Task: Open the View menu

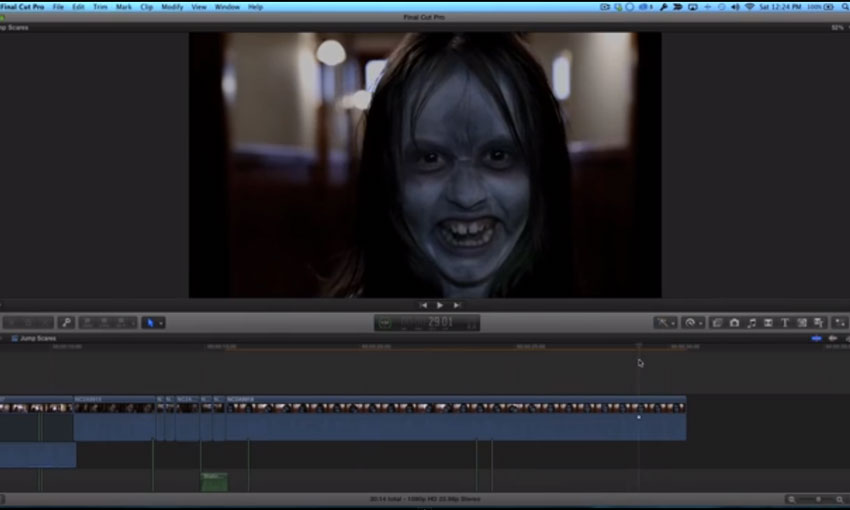Action: coord(199,7)
